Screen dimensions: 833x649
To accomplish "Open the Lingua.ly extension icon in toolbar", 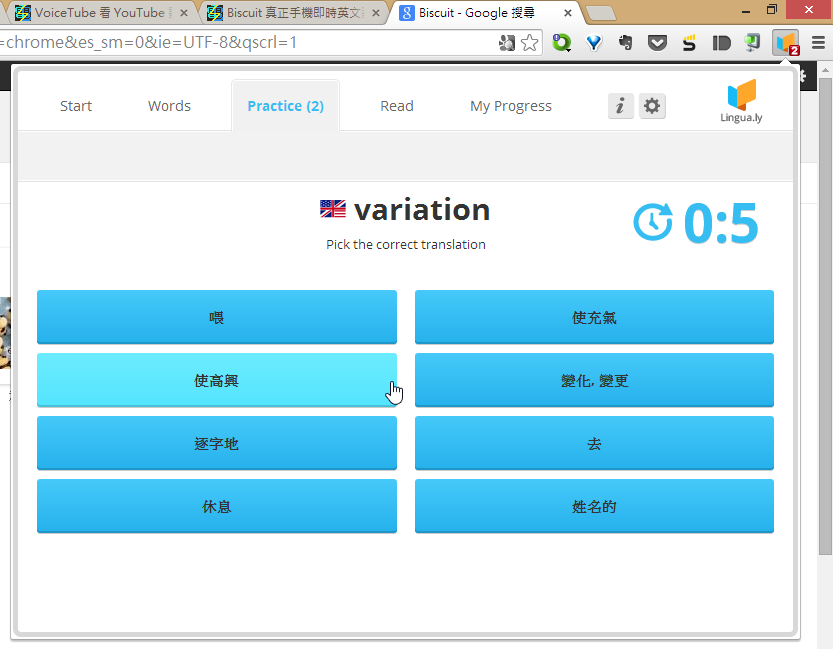I will pyautogui.click(x=786, y=43).
